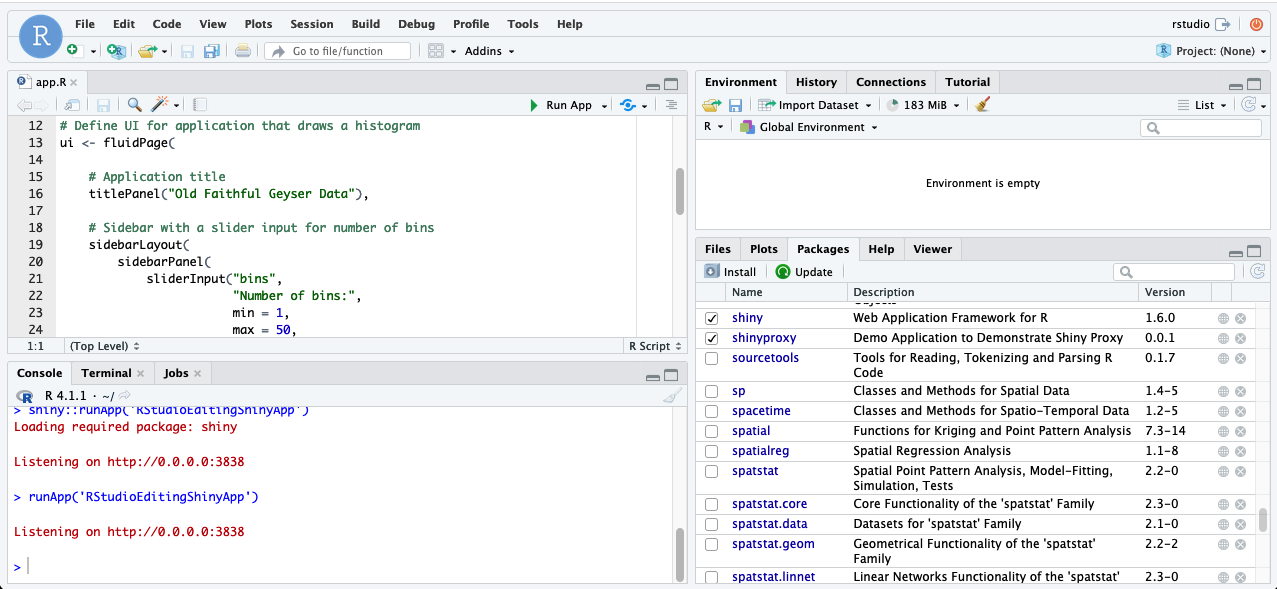Clear environment objects with the broom icon
The height and width of the screenshot is (589, 1277).
[982, 105]
